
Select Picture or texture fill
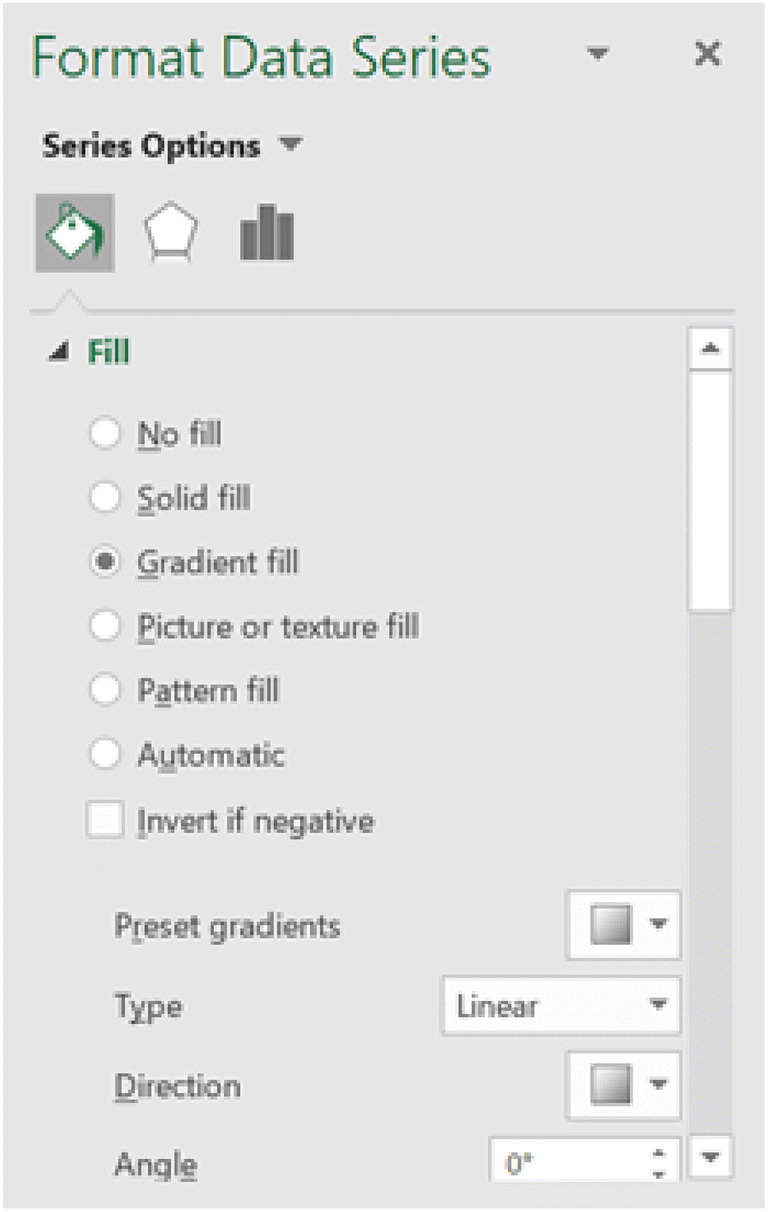(105, 627)
